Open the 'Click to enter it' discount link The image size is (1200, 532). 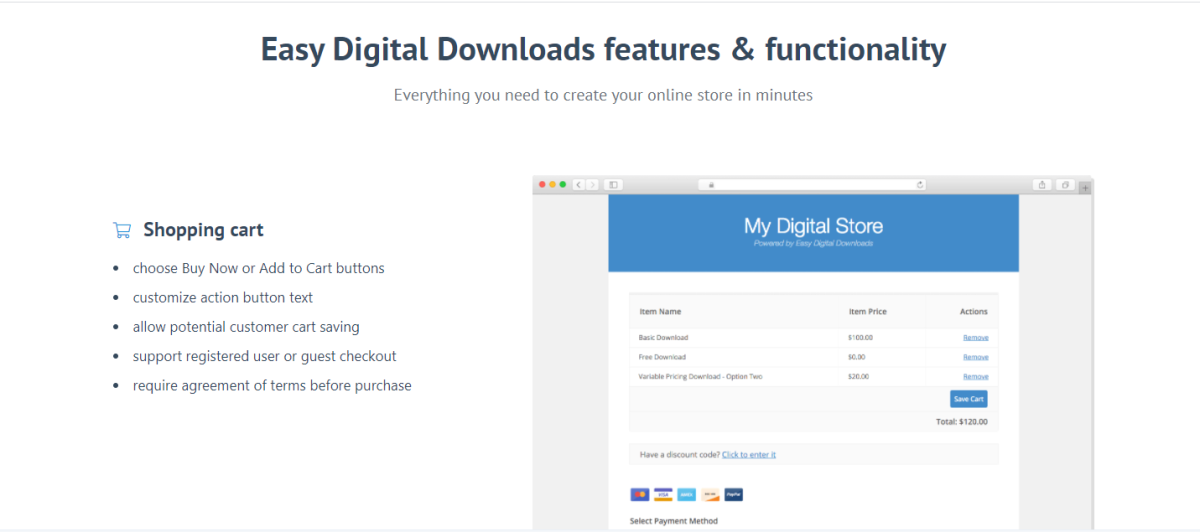click(748, 455)
